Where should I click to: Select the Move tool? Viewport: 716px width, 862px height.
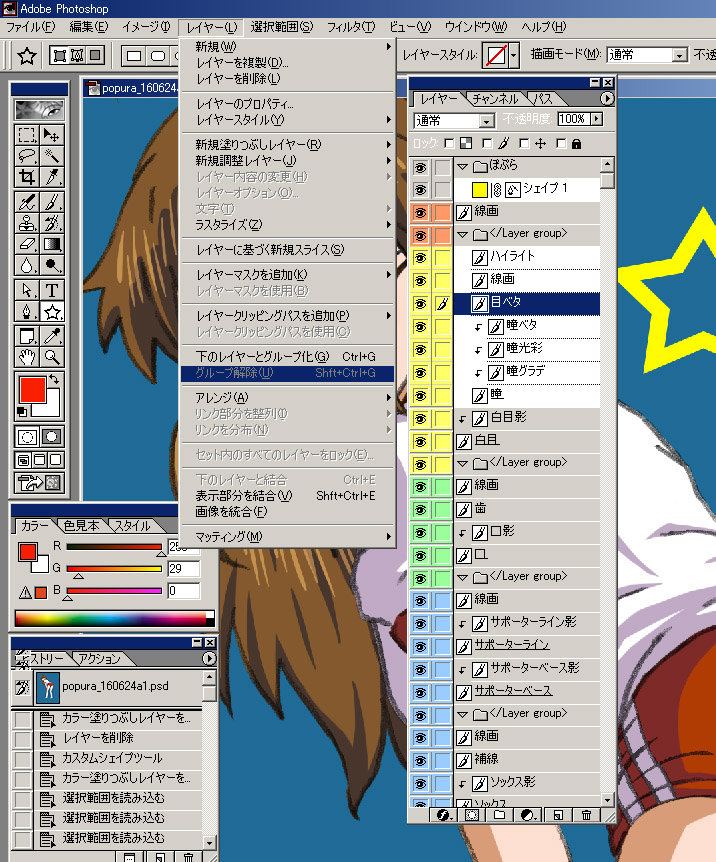[x=52, y=135]
